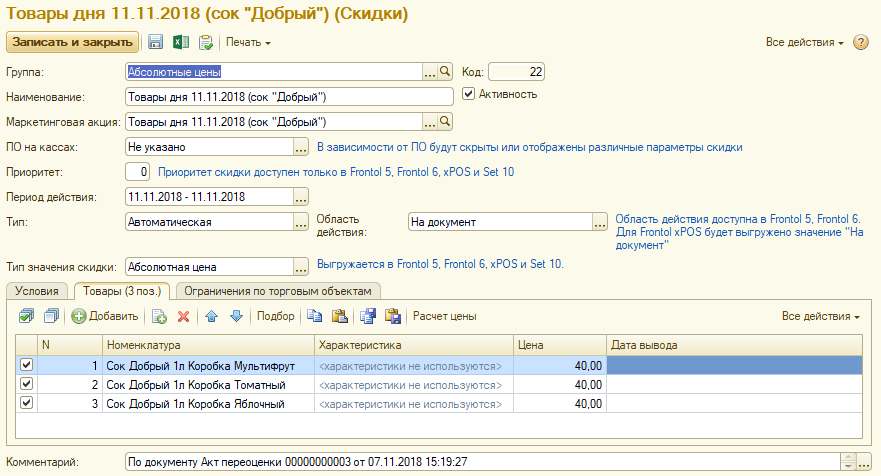This screenshot has height=476, width=881.
Task: Click the clipboard with green checkmark icon
Action: [x=206, y=42]
